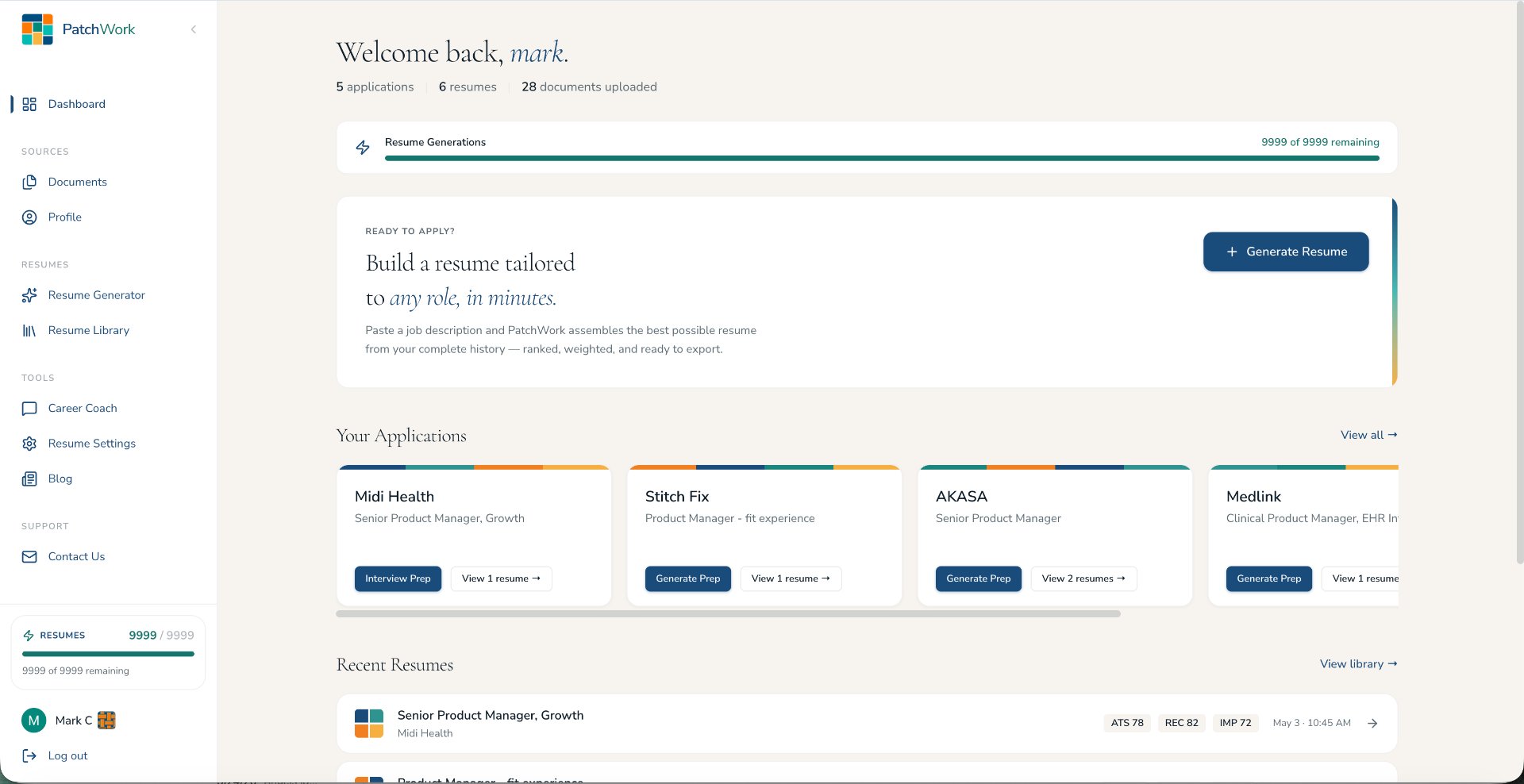The image size is (1524, 784).
Task: Click Senior Product Manager, Growth resume thumbnail icon
Action: (369, 724)
